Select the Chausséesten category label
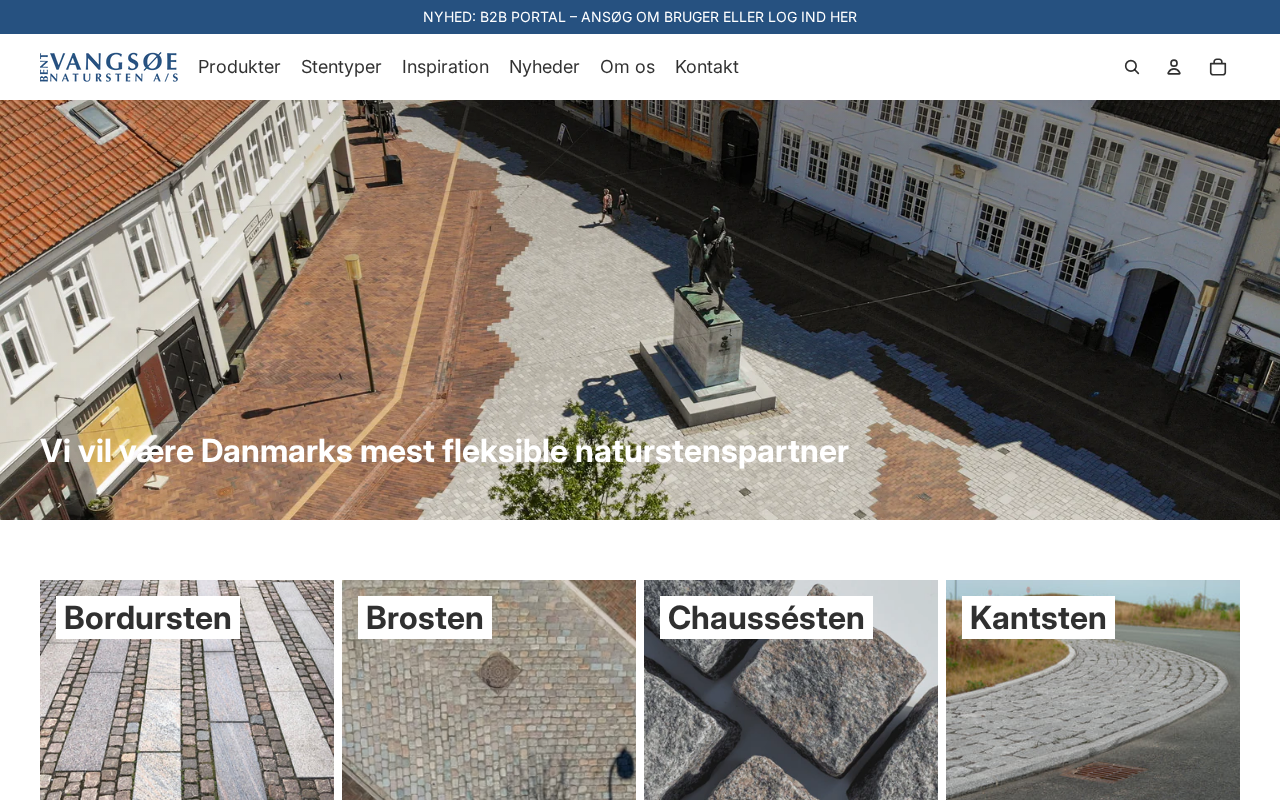 pyautogui.click(x=766, y=618)
